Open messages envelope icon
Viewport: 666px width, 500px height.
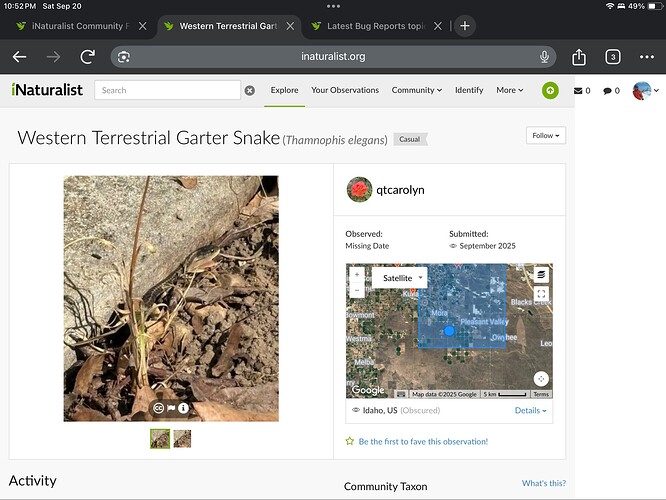pyautogui.click(x=582, y=90)
